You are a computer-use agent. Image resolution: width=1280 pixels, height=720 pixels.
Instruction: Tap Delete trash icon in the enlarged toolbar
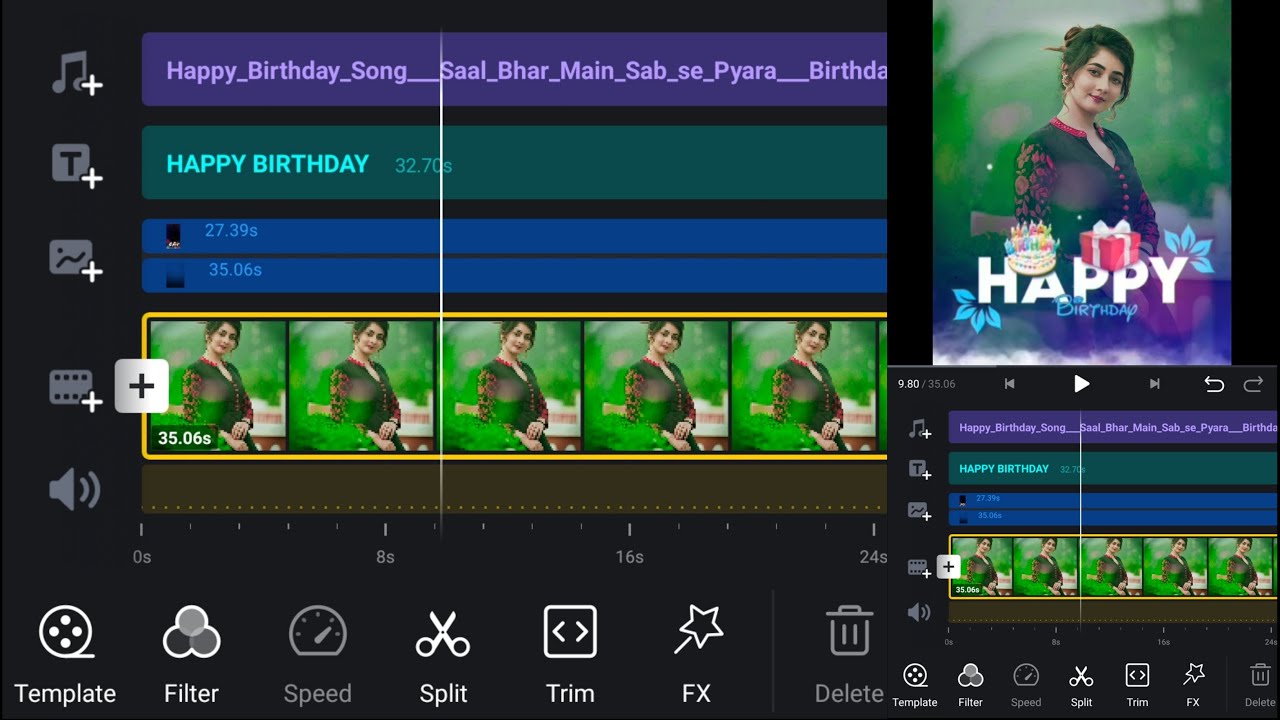(849, 656)
